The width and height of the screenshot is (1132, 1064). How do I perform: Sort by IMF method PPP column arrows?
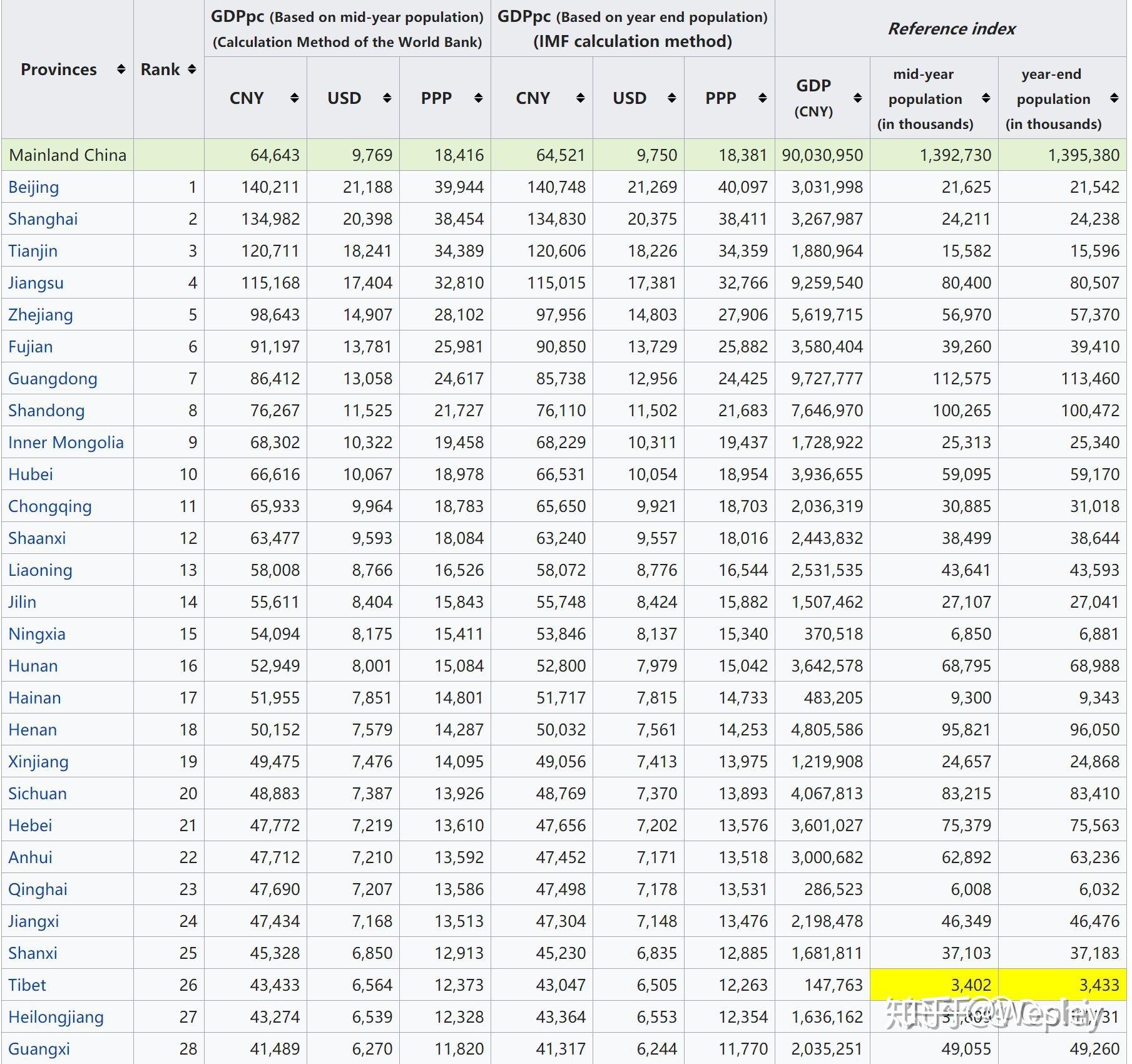pos(762,98)
